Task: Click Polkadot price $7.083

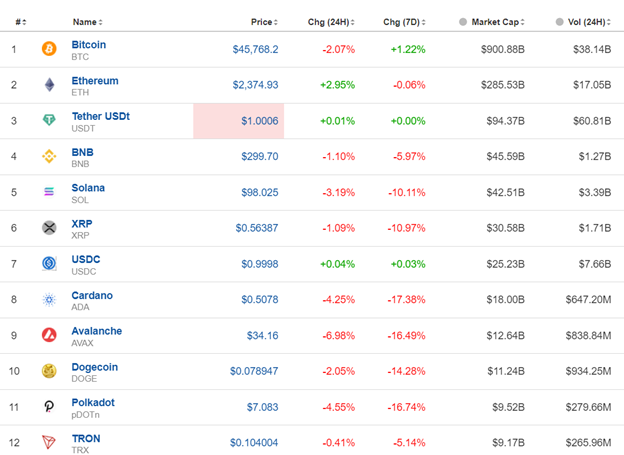Action: (263, 407)
